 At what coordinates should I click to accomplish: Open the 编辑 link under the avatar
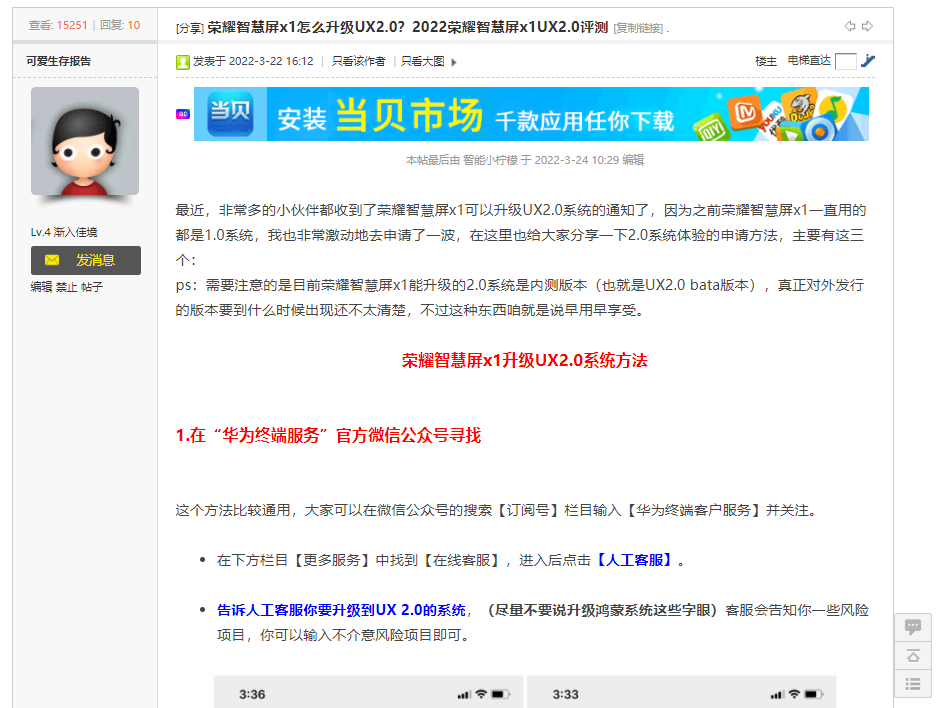coord(41,287)
